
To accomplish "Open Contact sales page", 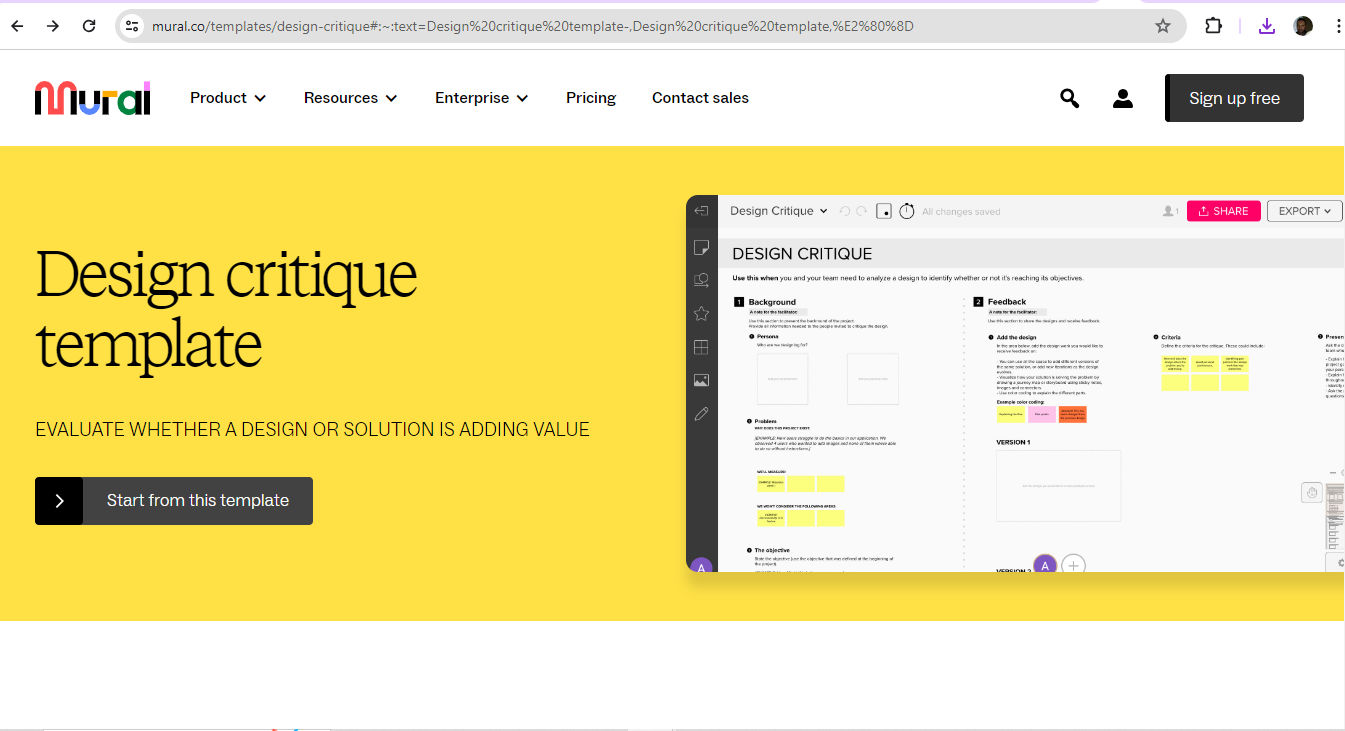I will coord(700,98).
